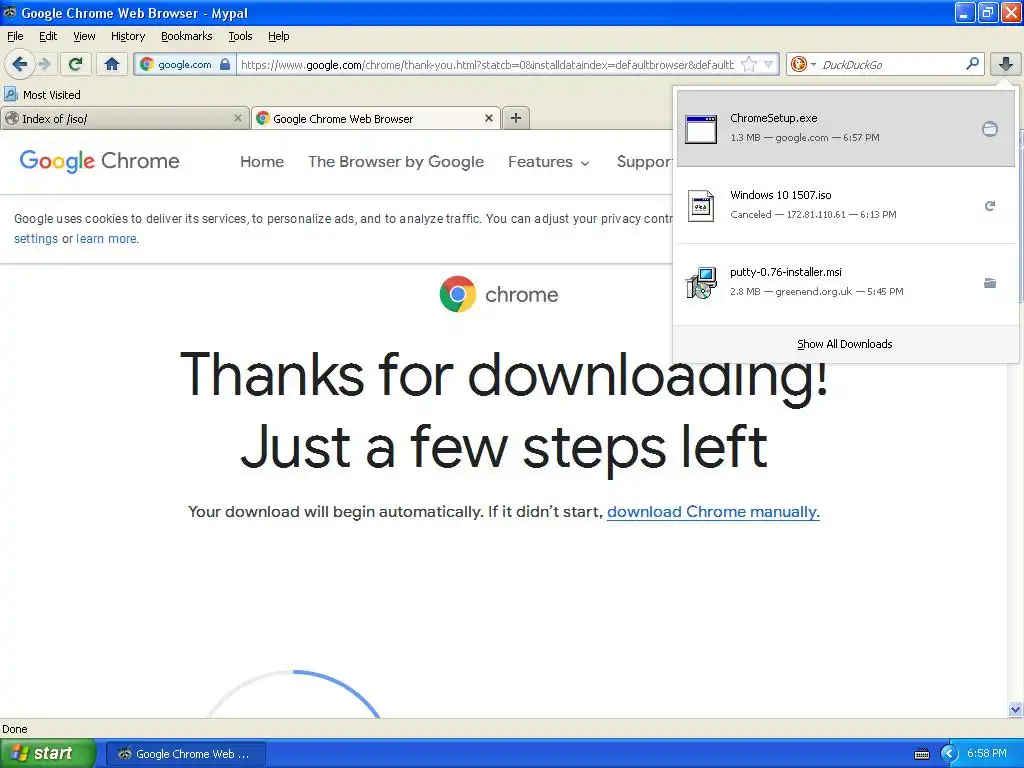Click the google.com site identity icon

click(147, 64)
